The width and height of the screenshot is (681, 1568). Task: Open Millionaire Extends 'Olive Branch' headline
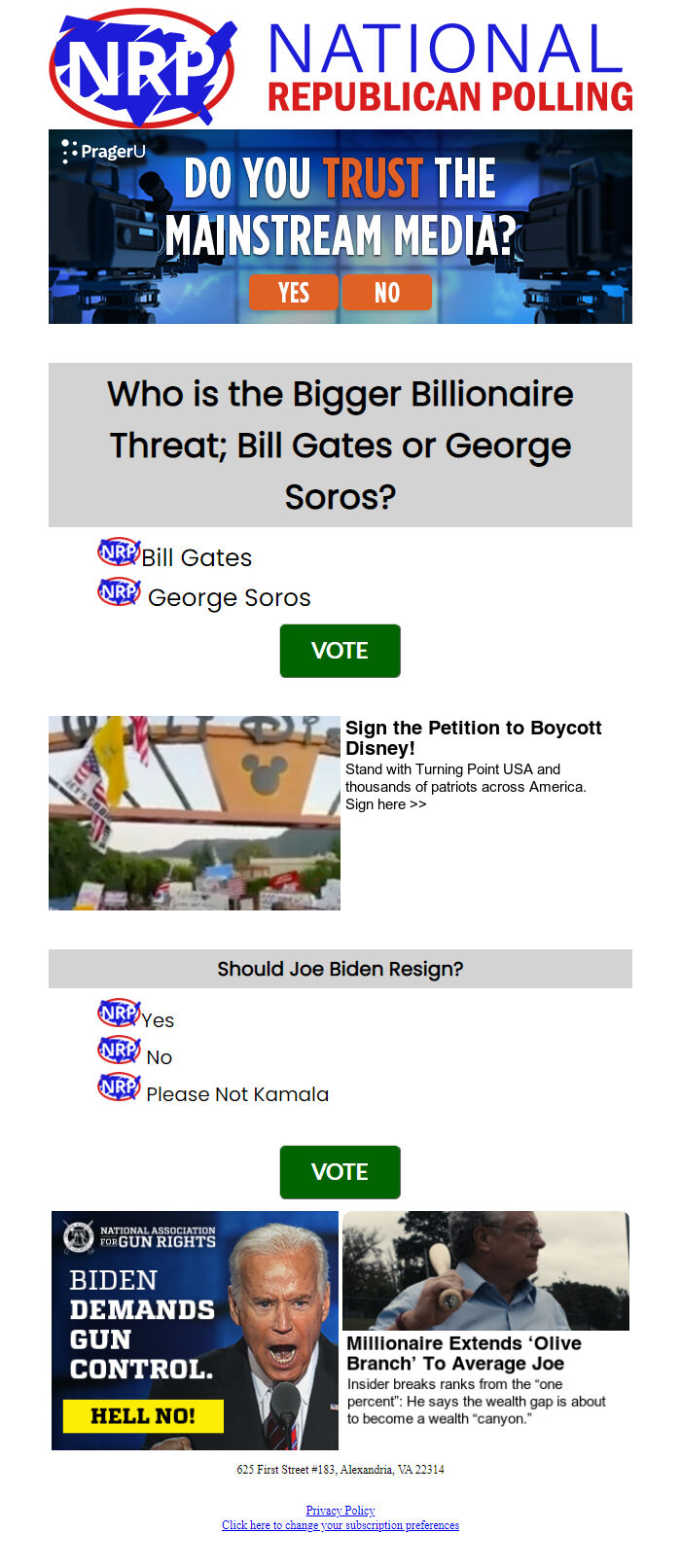(x=464, y=1353)
